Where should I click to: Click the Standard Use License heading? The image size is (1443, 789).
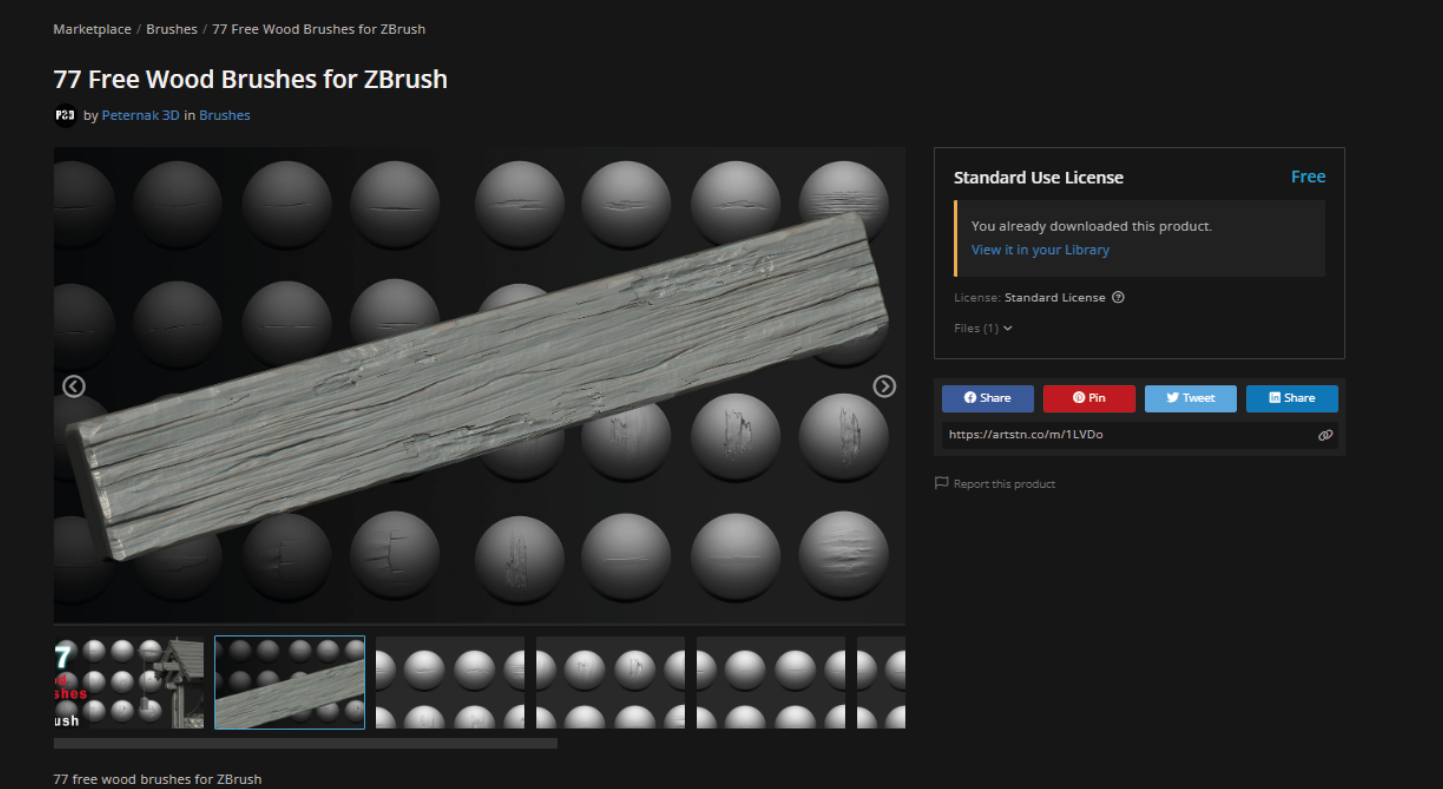[1039, 178]
